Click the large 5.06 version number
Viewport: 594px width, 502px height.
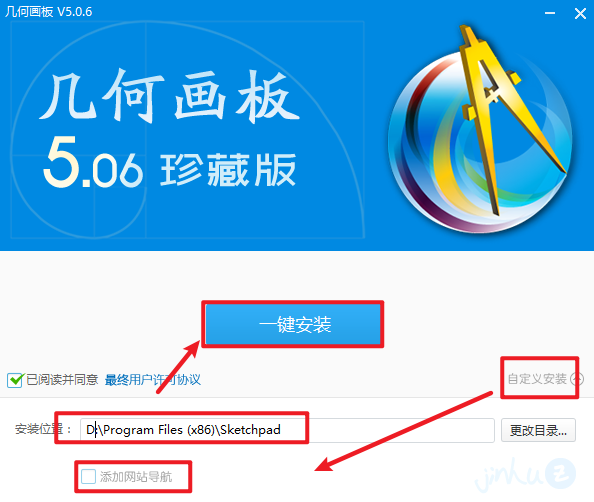pyautogui.click(x=93, y=163)
